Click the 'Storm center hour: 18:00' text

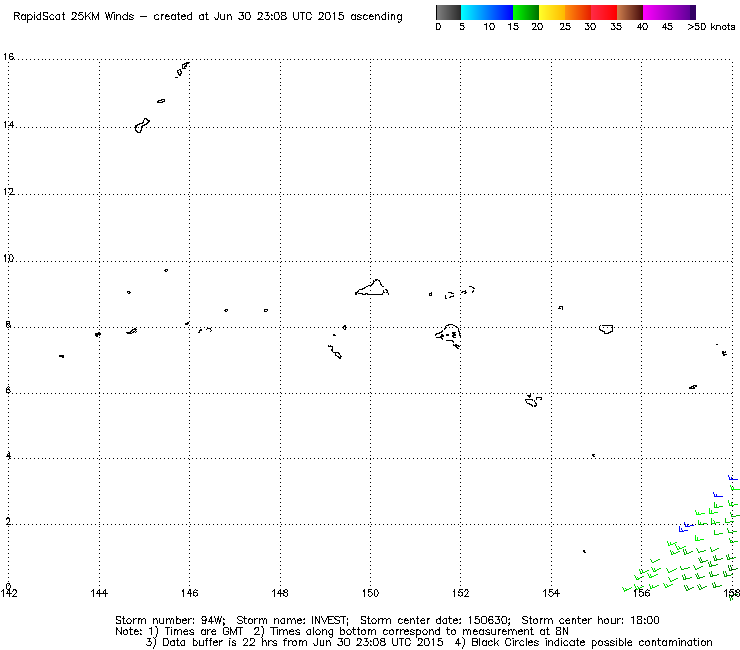tap(590, 620)
